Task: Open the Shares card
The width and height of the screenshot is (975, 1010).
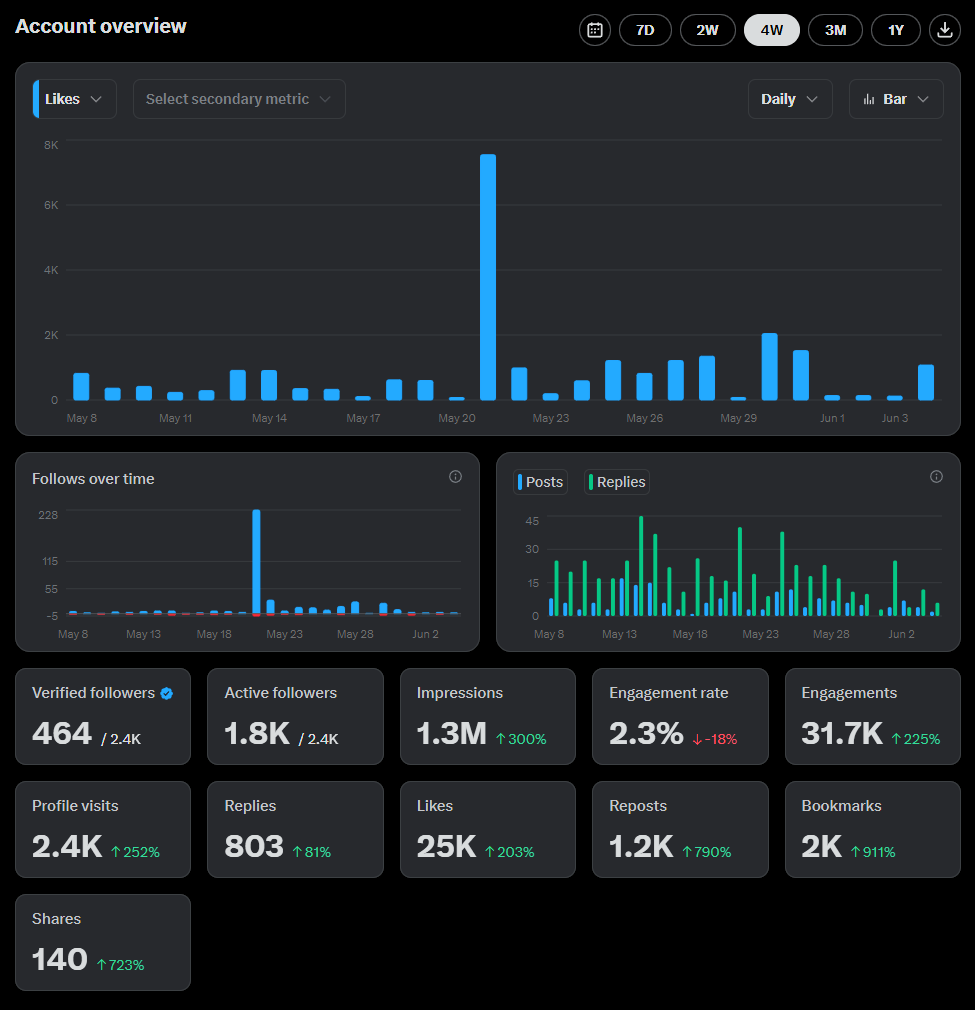Action: pyautogui.click(x=103, y=942)
